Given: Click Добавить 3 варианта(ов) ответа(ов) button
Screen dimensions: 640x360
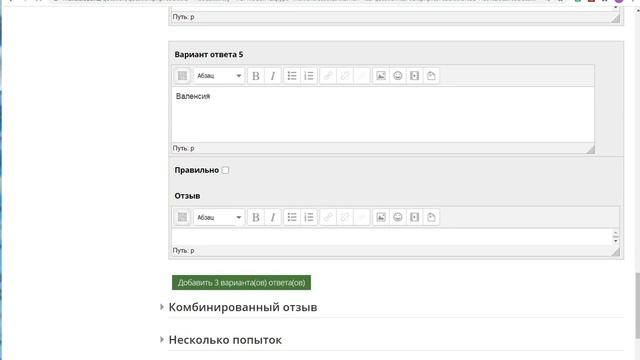Looking at the screenshot, I should [x=241, y=282].
